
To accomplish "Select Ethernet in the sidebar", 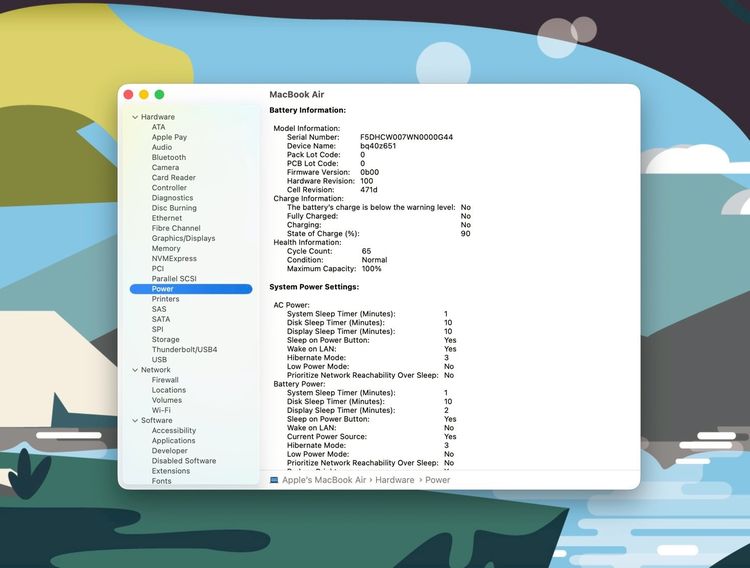I will click(167, 218).
